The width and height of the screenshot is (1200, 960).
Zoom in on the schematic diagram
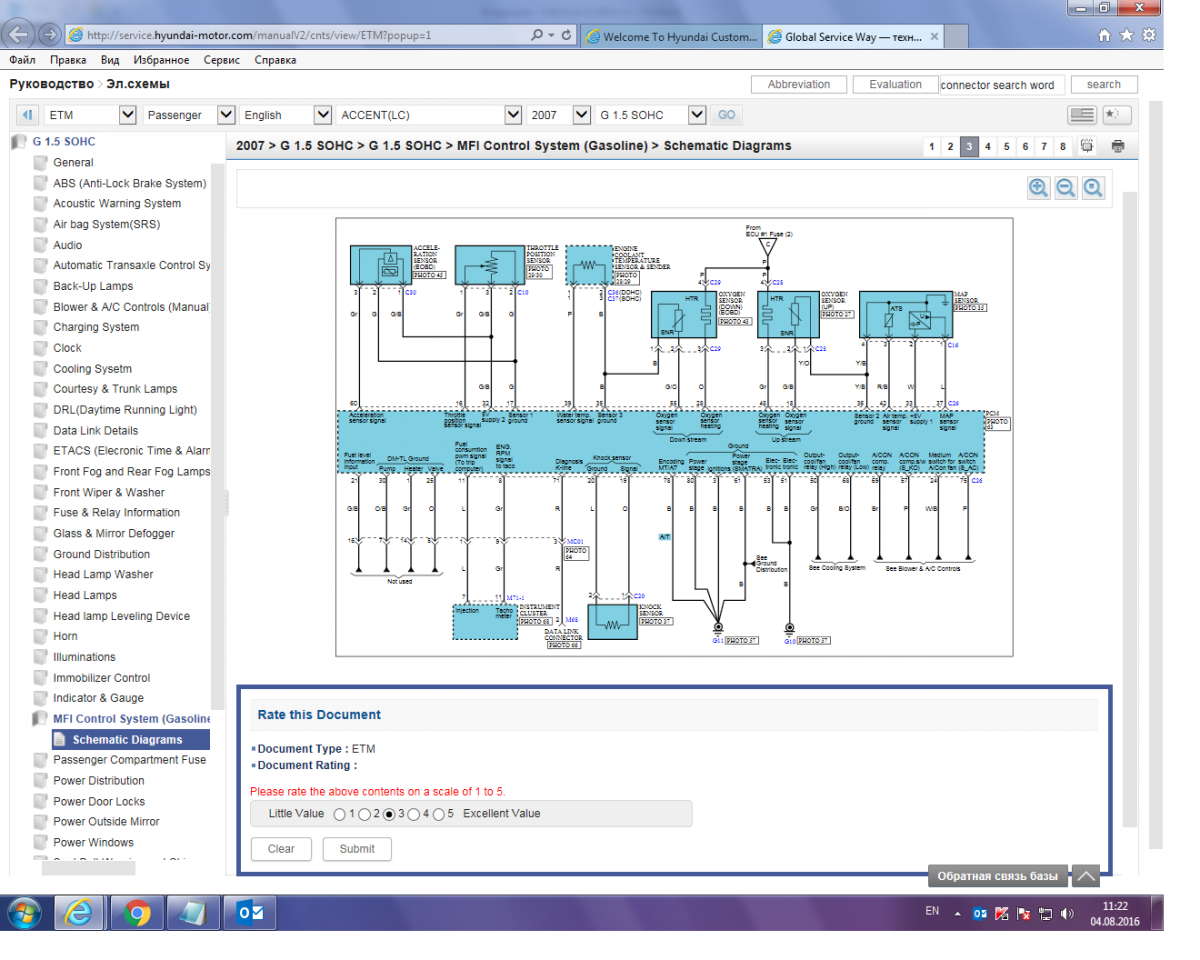point(1039,187)
